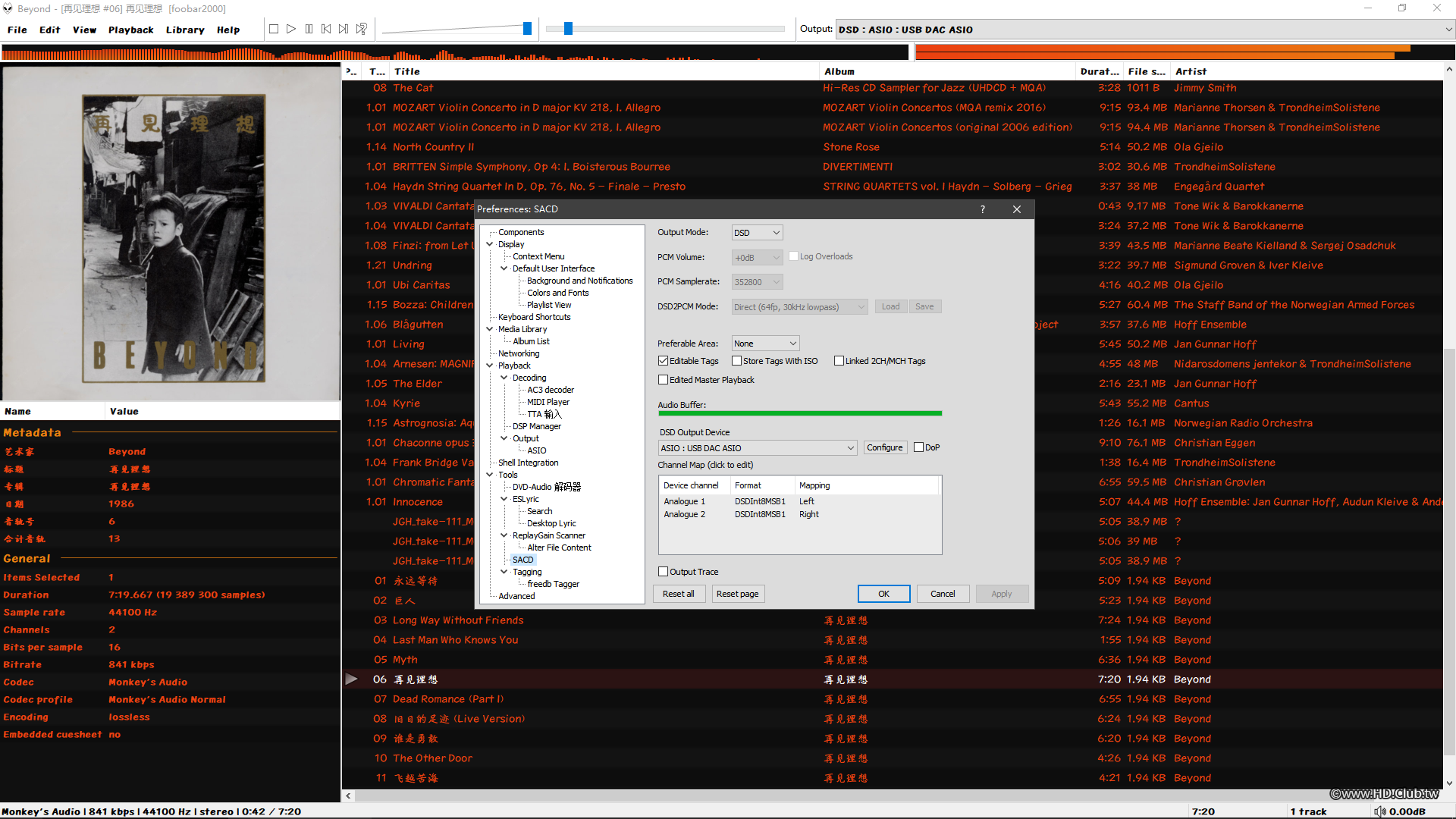Disable the Editable Tags checkbox

coord(664,361)
